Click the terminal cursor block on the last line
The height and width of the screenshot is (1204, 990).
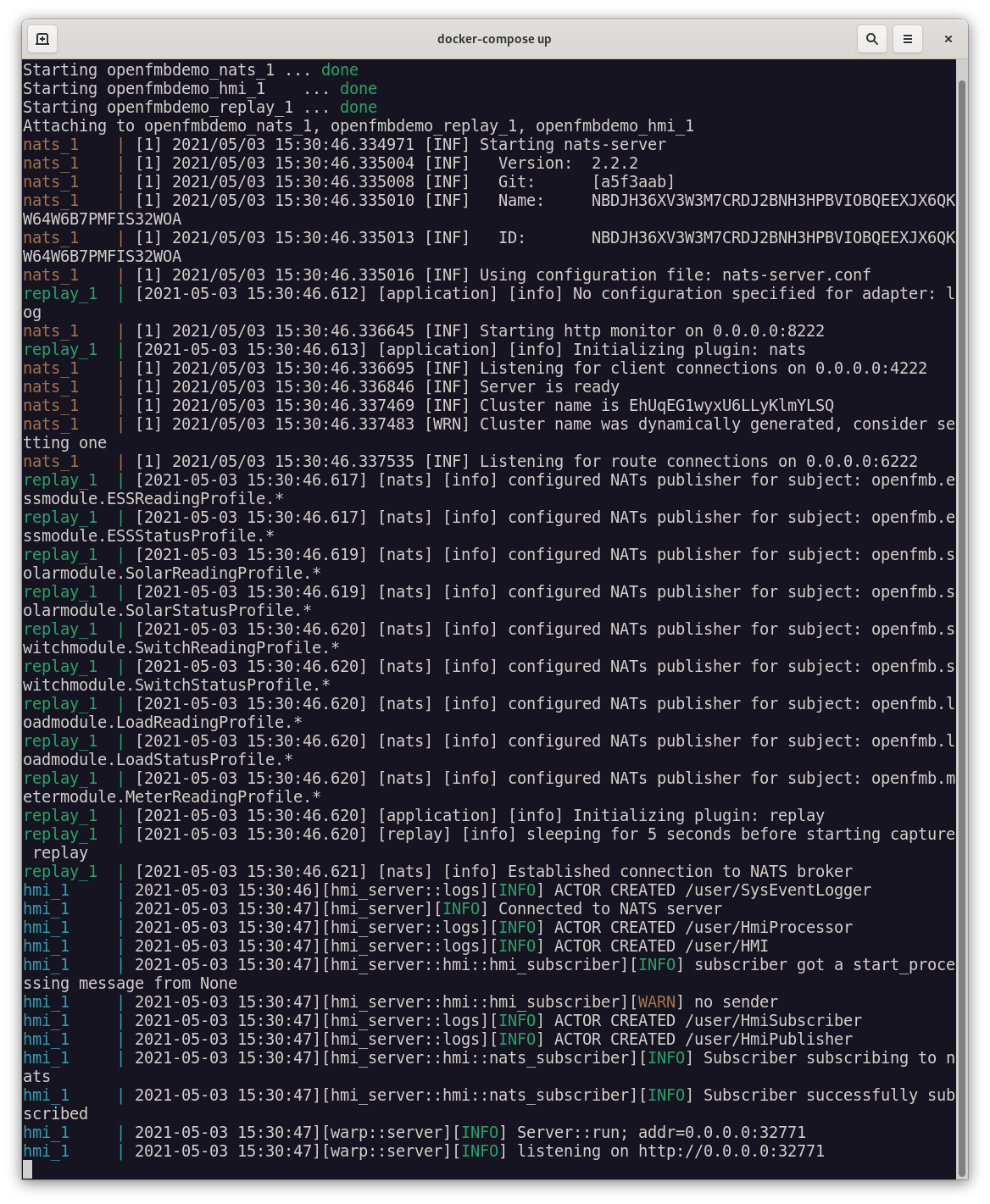(27, 1170)
